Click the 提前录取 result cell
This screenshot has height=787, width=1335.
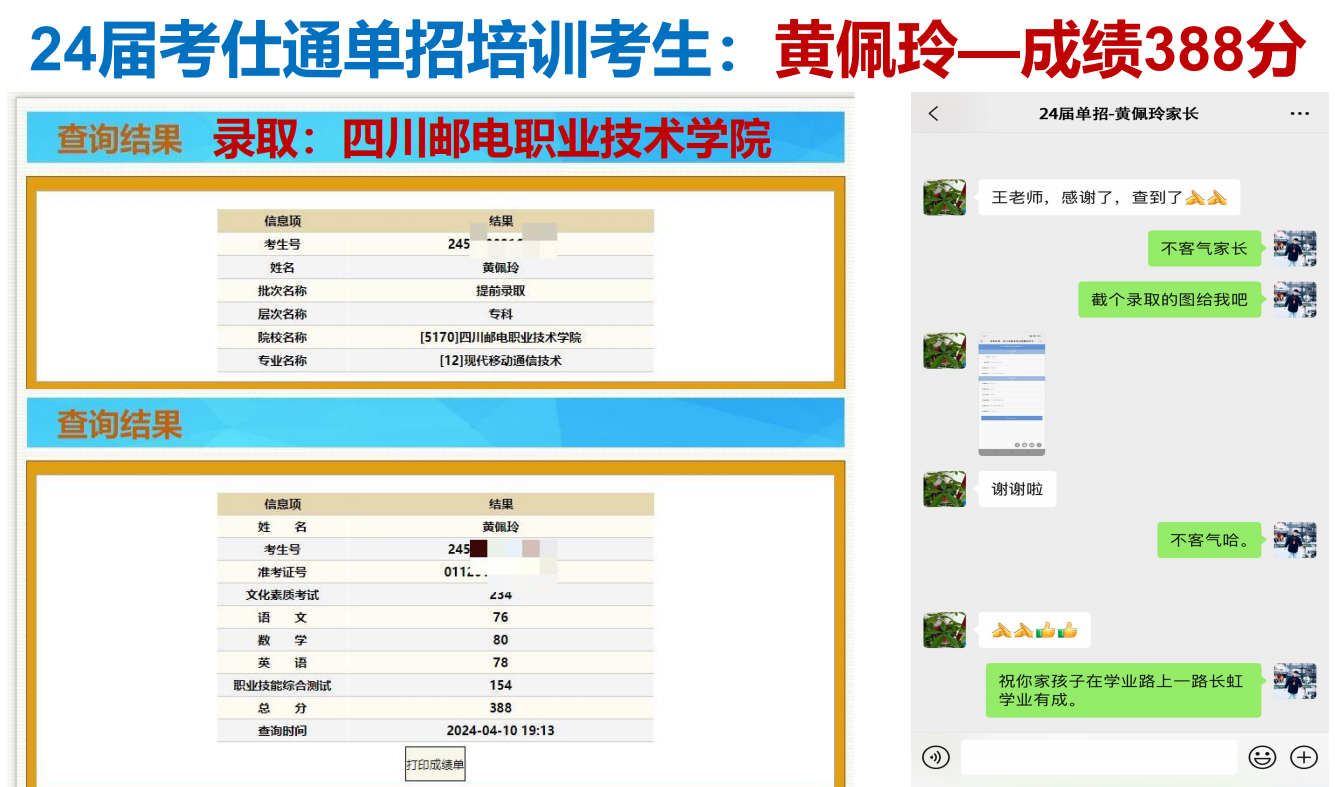(x=500, y=291)
